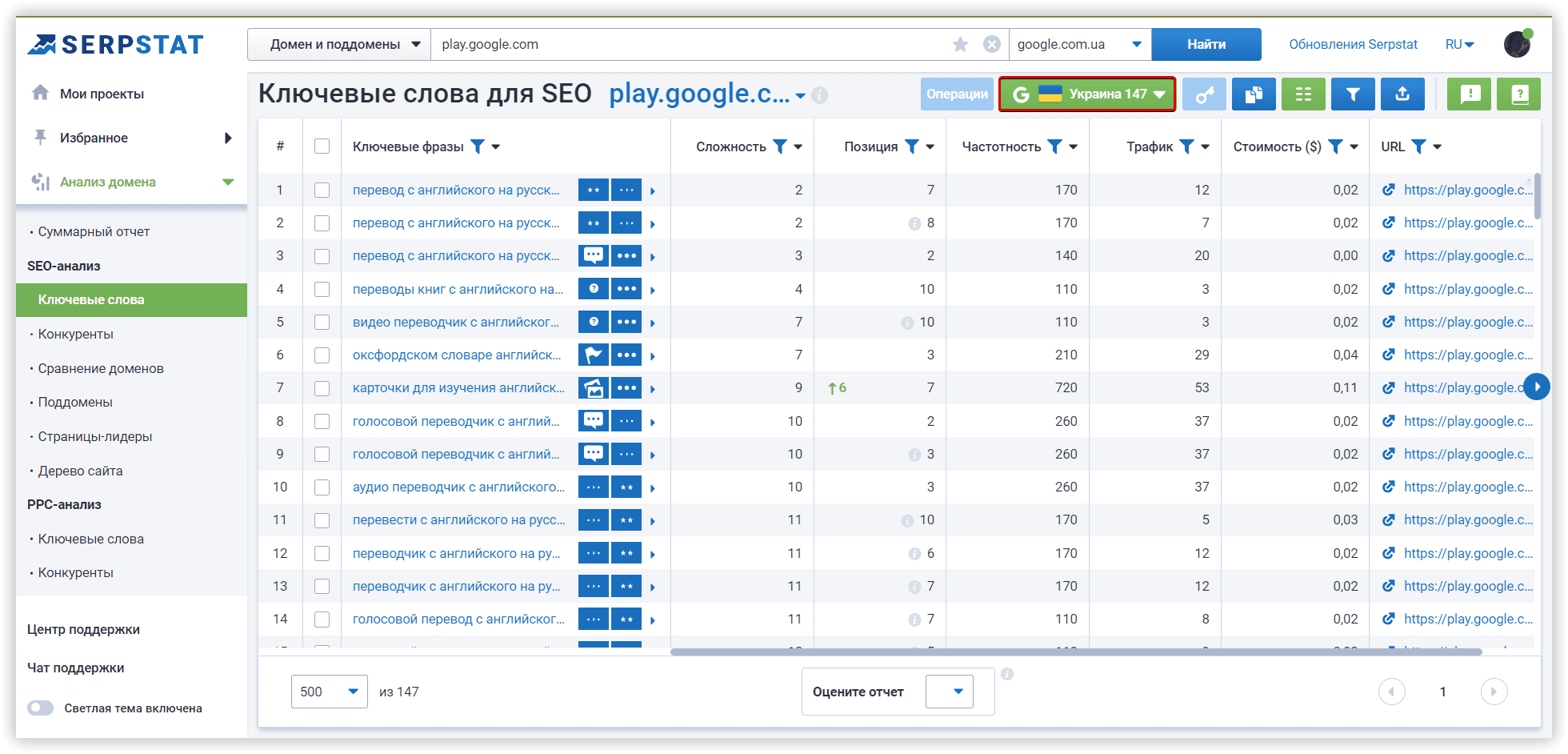1568x754 pixels.
Task: Toggle the select-all checkbox in header
Action: point(322,146)
